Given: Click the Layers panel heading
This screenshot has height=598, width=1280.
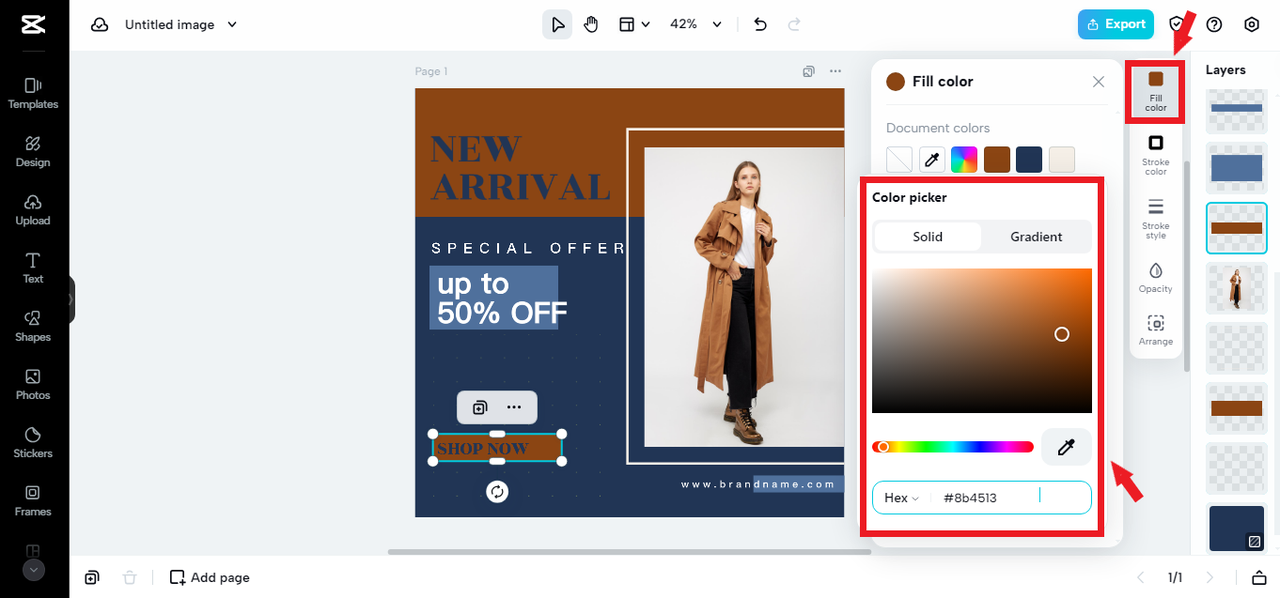Looking at the screenshot, I should point(1225,70).
